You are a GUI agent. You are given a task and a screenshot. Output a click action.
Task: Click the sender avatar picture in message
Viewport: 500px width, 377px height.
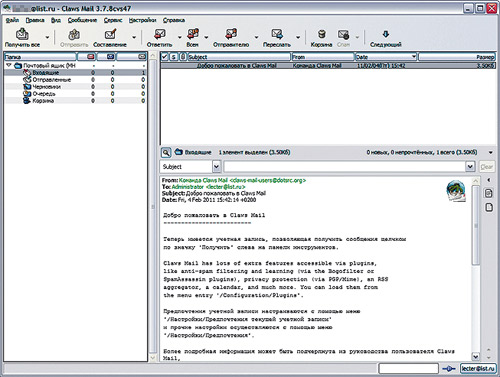tap(456, 191)
